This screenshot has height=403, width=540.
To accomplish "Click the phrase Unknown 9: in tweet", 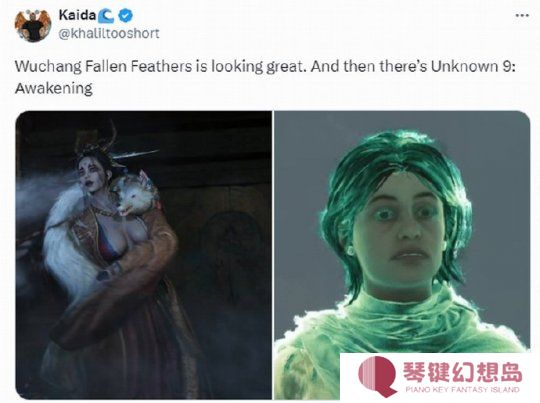I will (x=473, y=66).
